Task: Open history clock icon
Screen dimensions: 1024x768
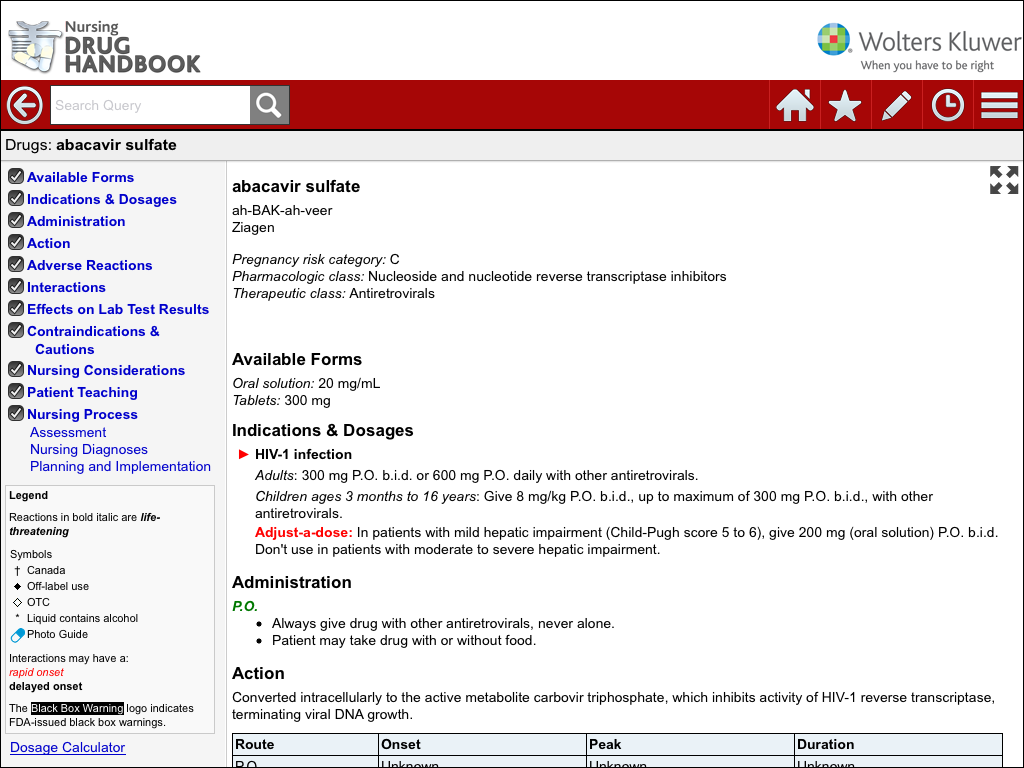Action: click(948, 105)
